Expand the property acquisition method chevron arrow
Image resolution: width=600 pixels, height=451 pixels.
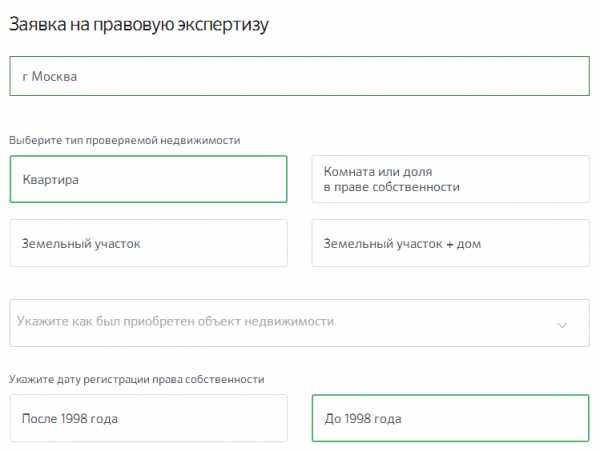[x=561, y=325]
